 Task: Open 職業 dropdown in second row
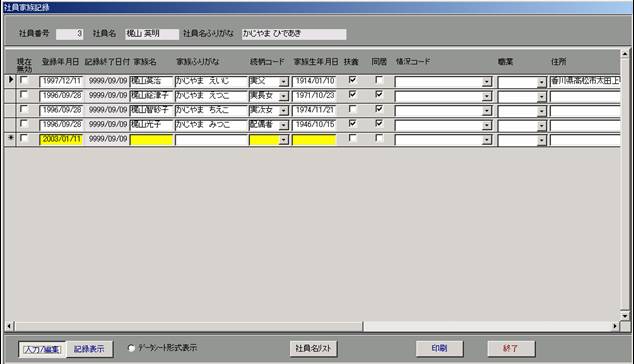click(x=541, y=97)
